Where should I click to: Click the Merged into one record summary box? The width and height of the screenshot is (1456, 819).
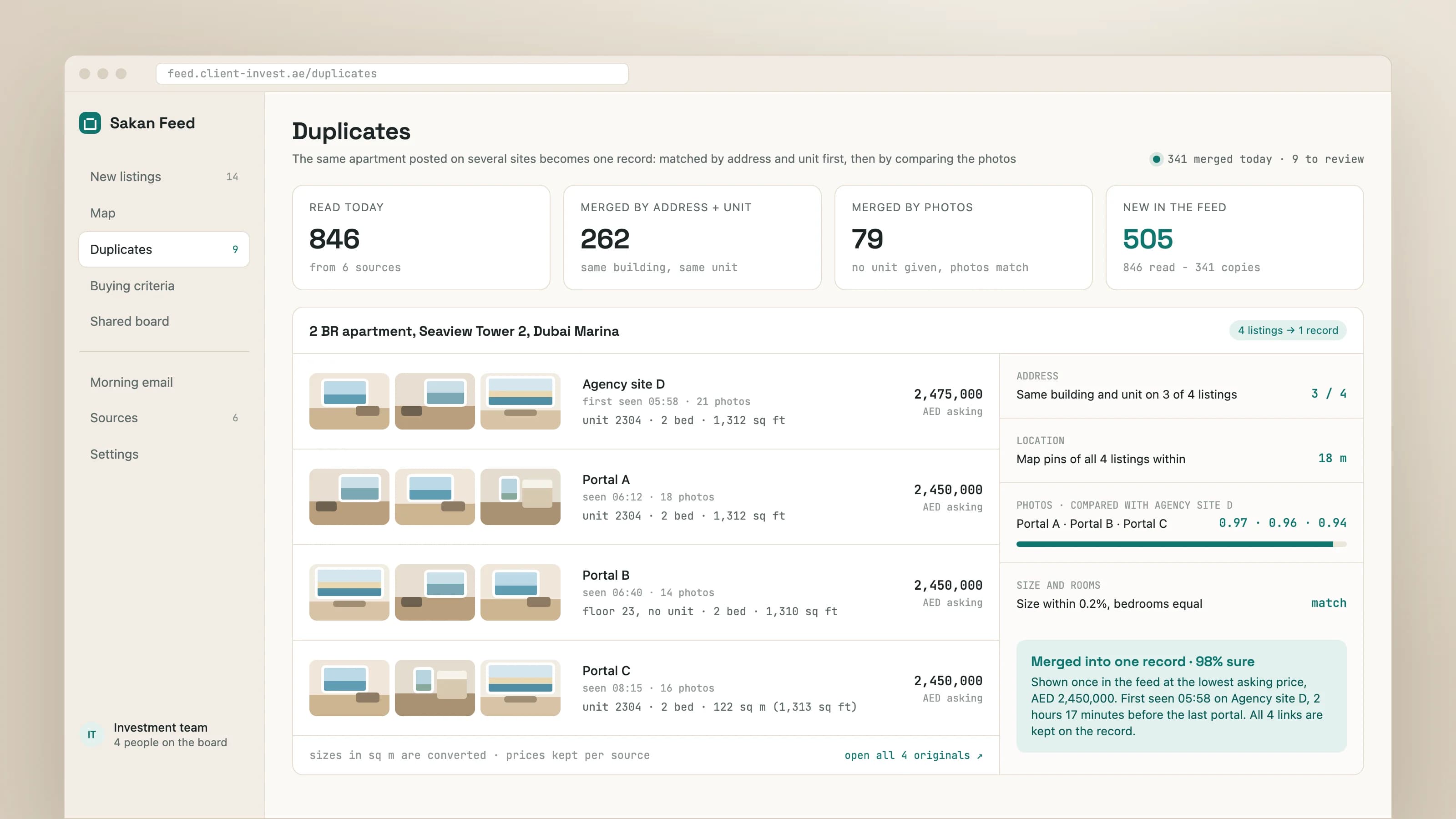tap(1181, 696)
